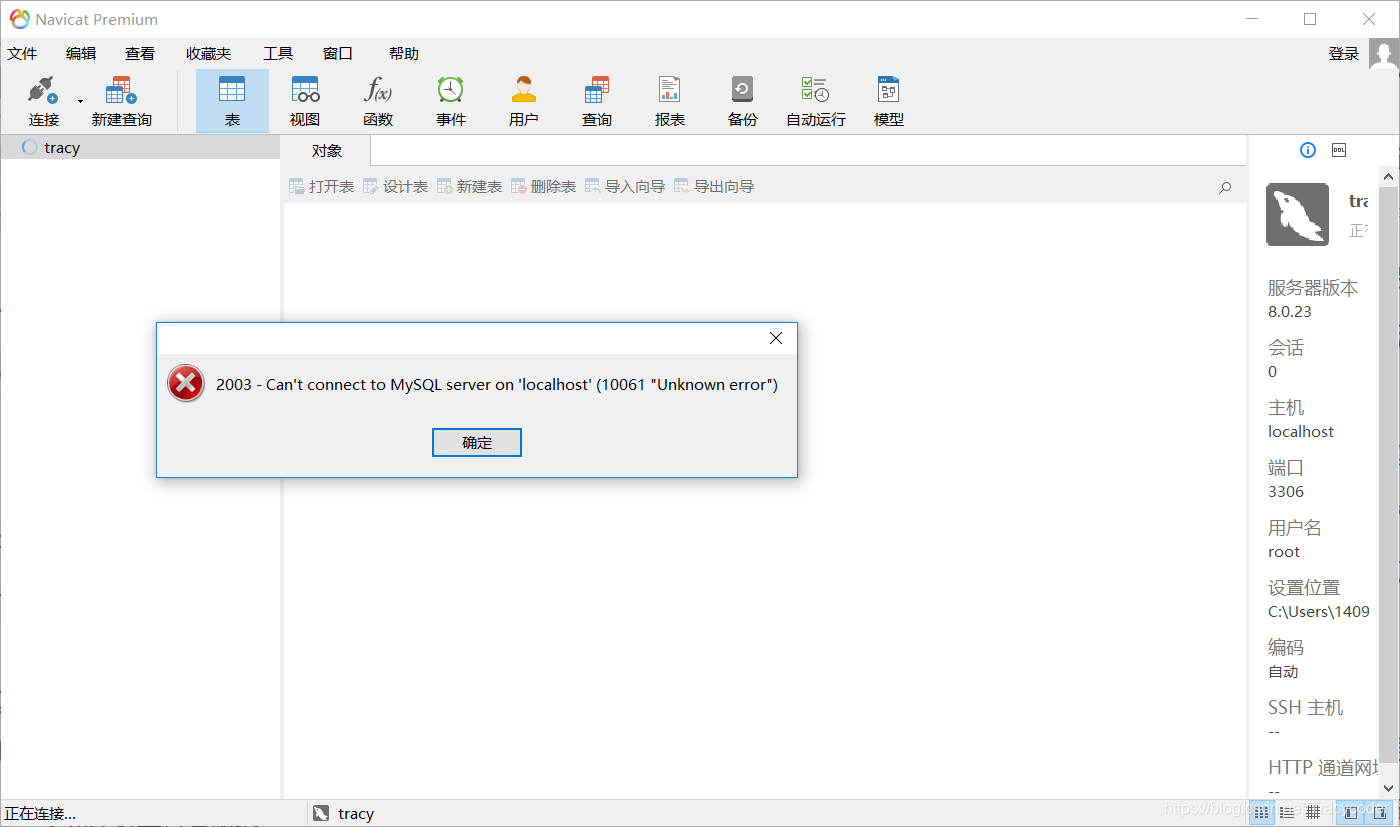
Task: Select the Automation (自动运行) toolbar icon
Action: coord(816,101)
